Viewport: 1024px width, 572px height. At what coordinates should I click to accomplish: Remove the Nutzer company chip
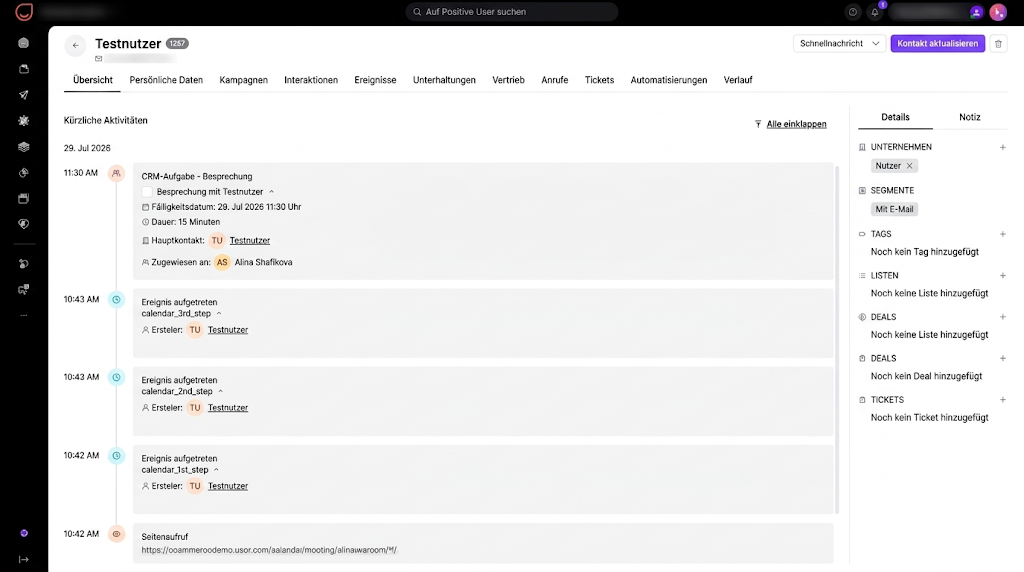point(909,166)
